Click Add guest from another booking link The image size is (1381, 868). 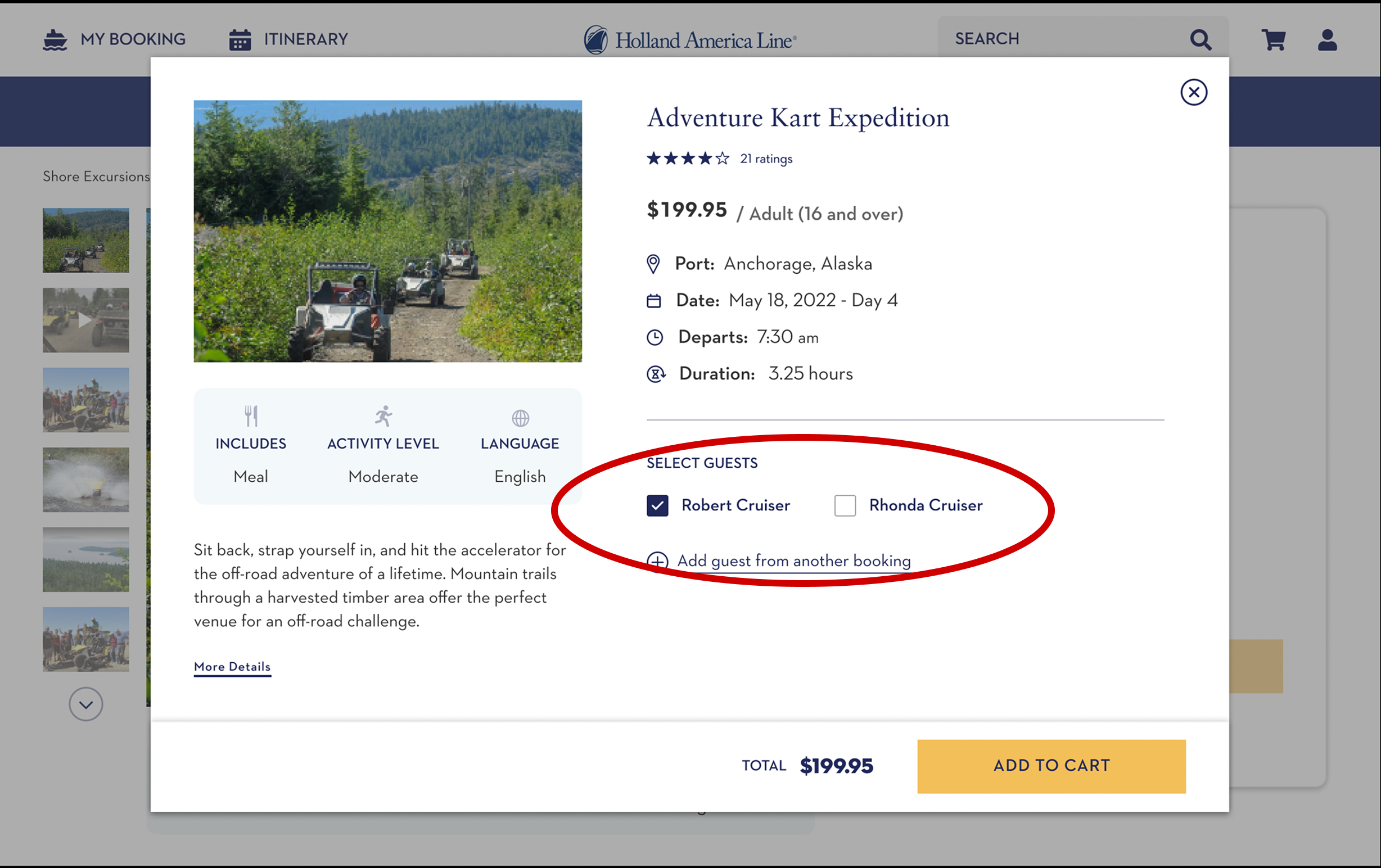click(x=794, y=560)
